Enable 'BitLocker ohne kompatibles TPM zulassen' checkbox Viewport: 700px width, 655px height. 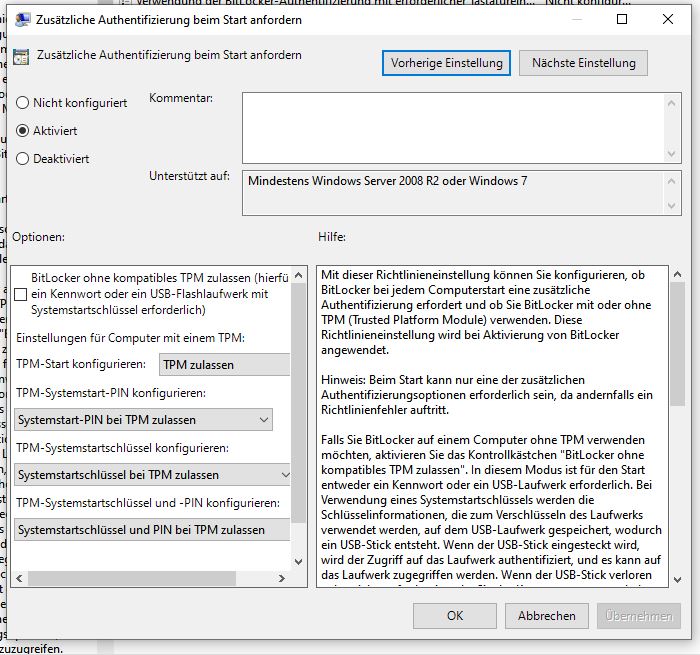point(21,294)
